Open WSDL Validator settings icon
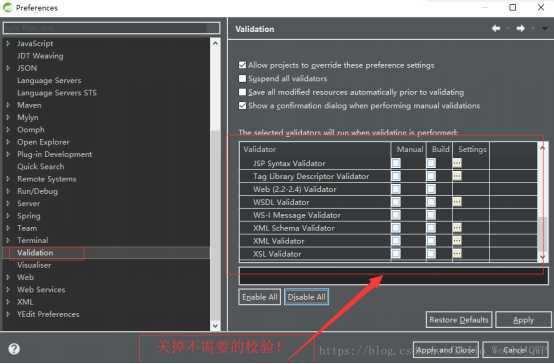Image resolution: width=554 pixels, height=364 pixels. 456,202
